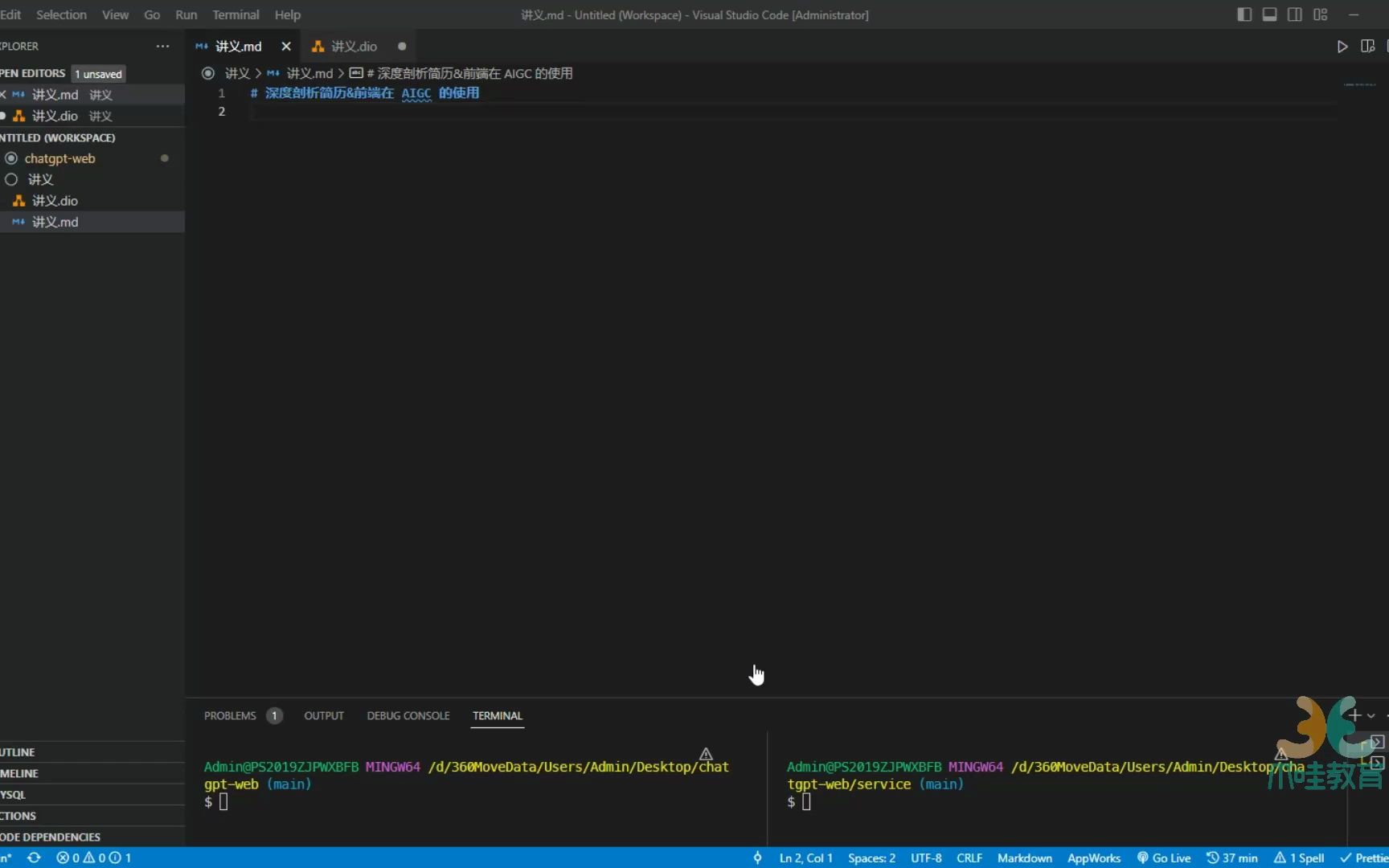
Task: Open 1 Spell warning indicator
Action: [x=1299, y=858]
